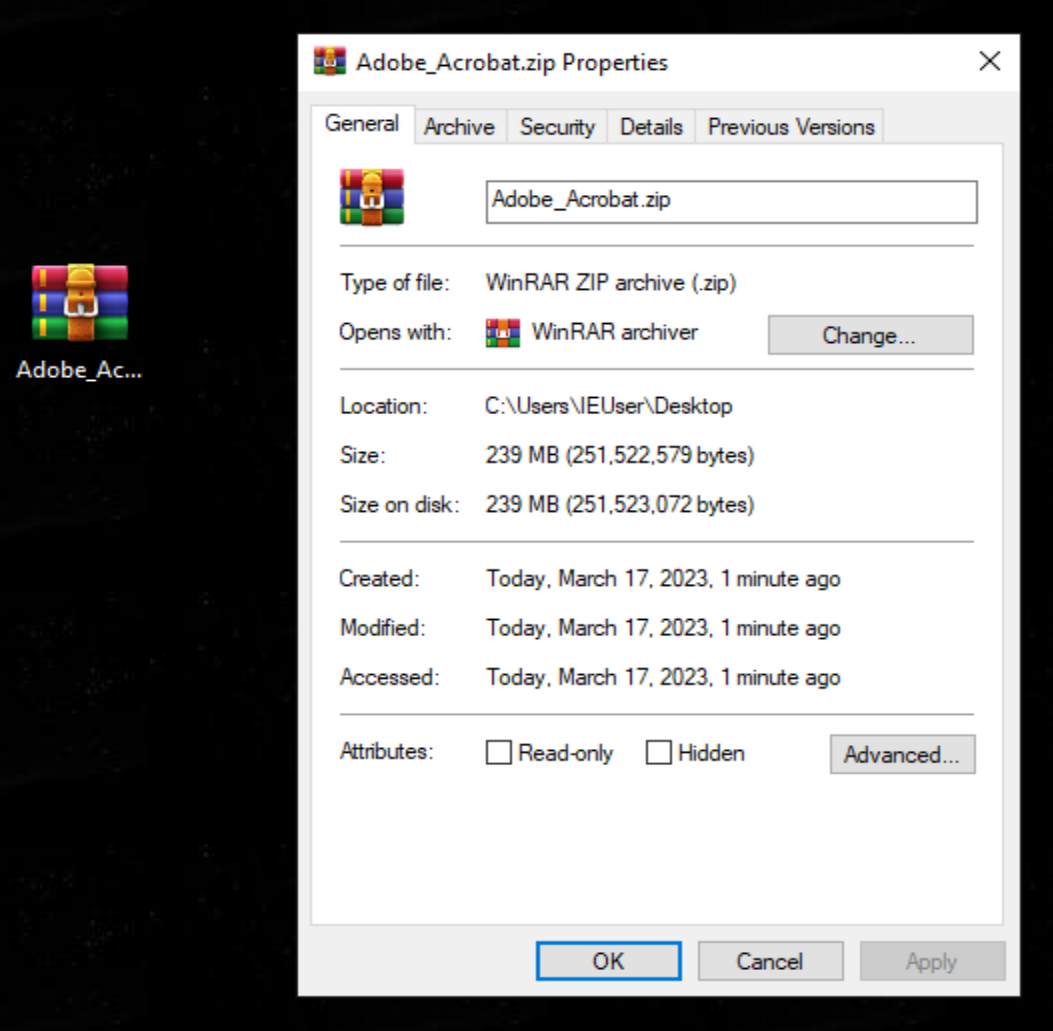Click inside the file name text field
Screen dimensions: 1053x1031
(x=731, y=202)
